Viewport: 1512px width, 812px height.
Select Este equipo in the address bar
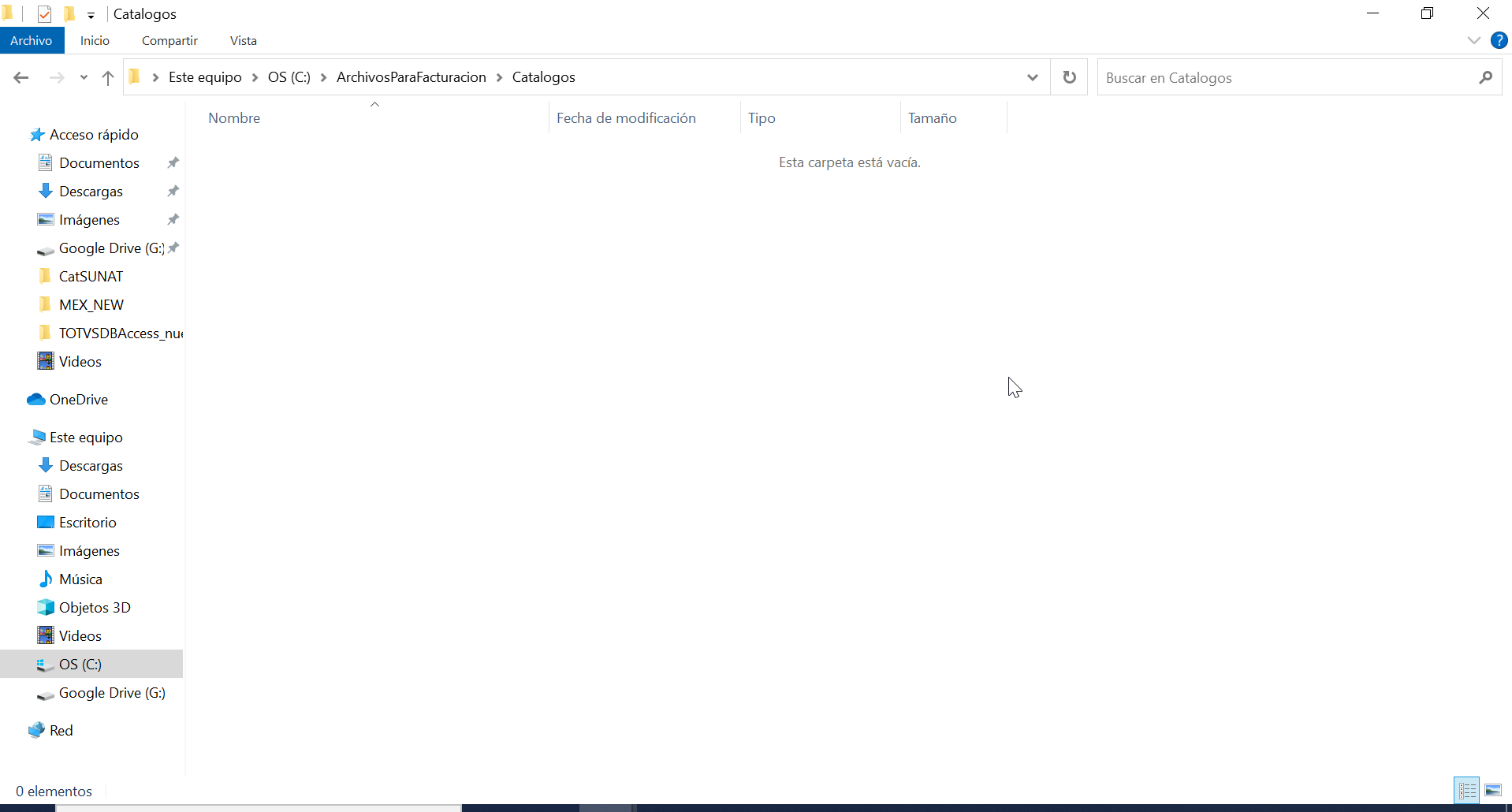(x=205, y=77)
